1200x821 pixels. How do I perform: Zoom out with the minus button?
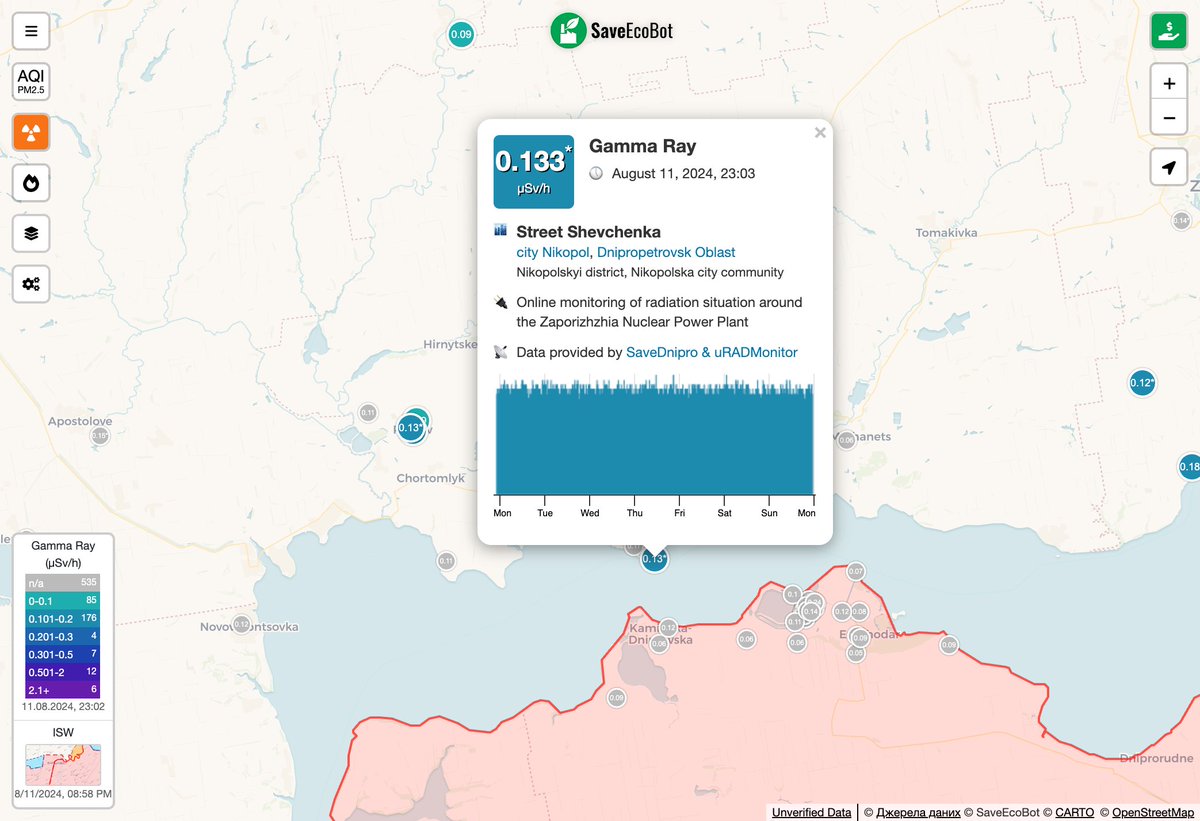[x=1168, y=119]
